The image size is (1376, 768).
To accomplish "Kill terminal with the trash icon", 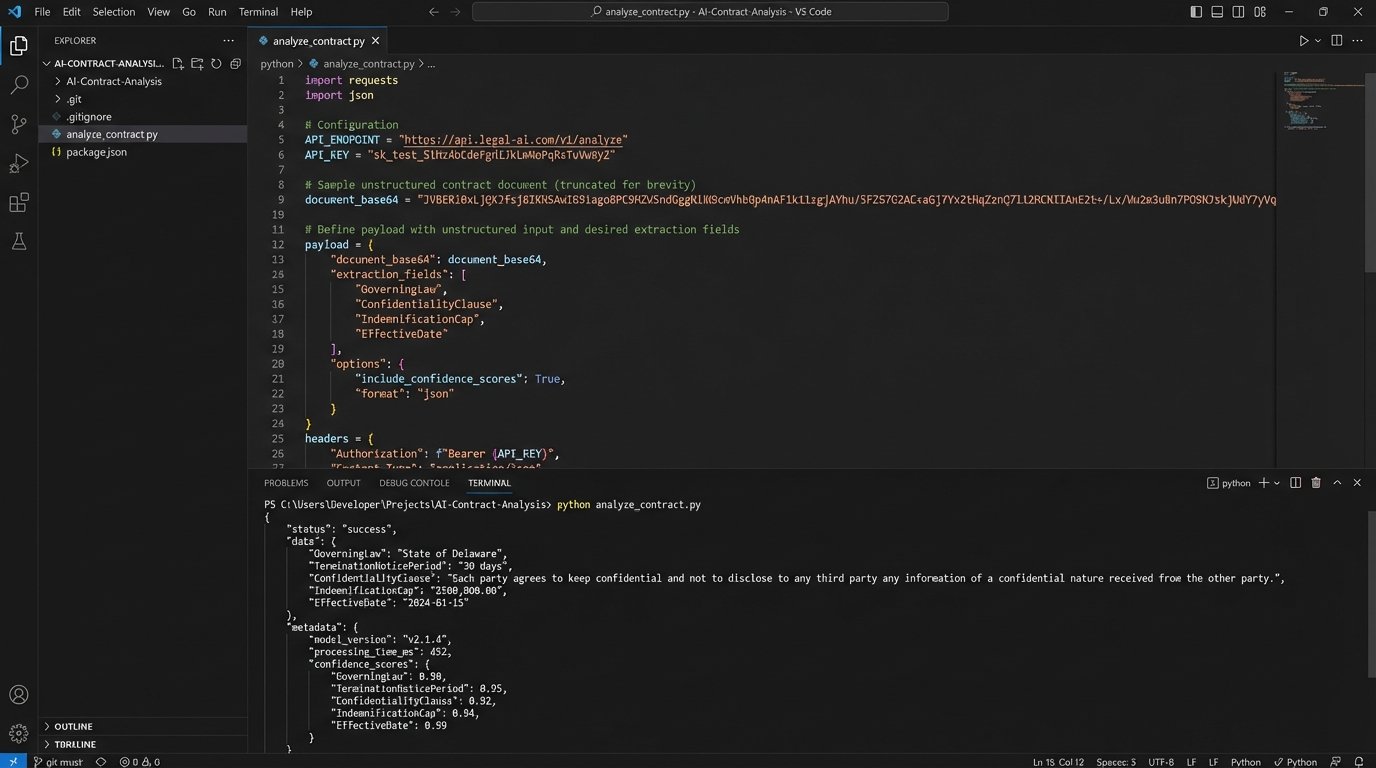I will (x=1316, y=483).
